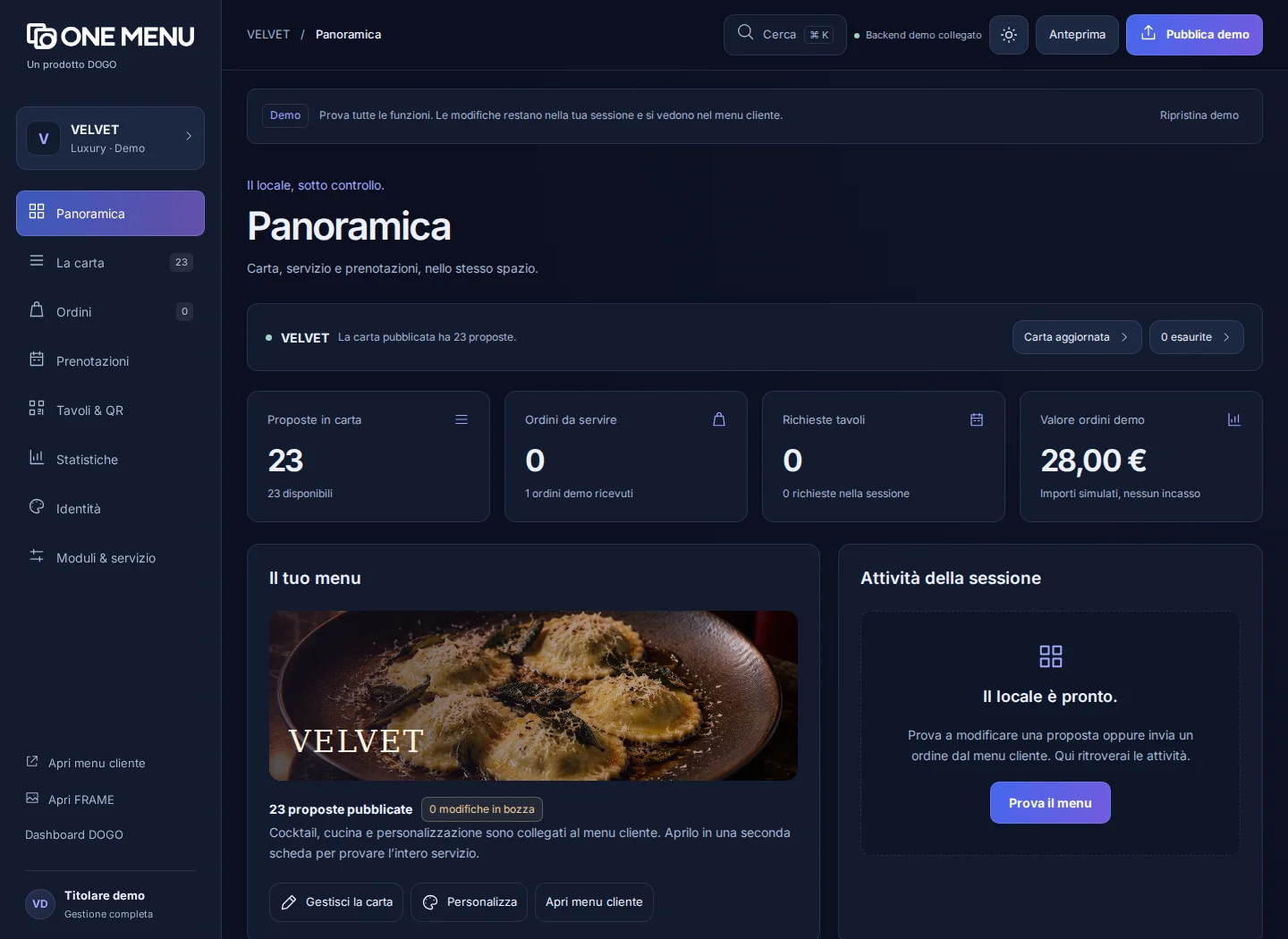Click Ripristina demo link

click(x=1199, y=115)
